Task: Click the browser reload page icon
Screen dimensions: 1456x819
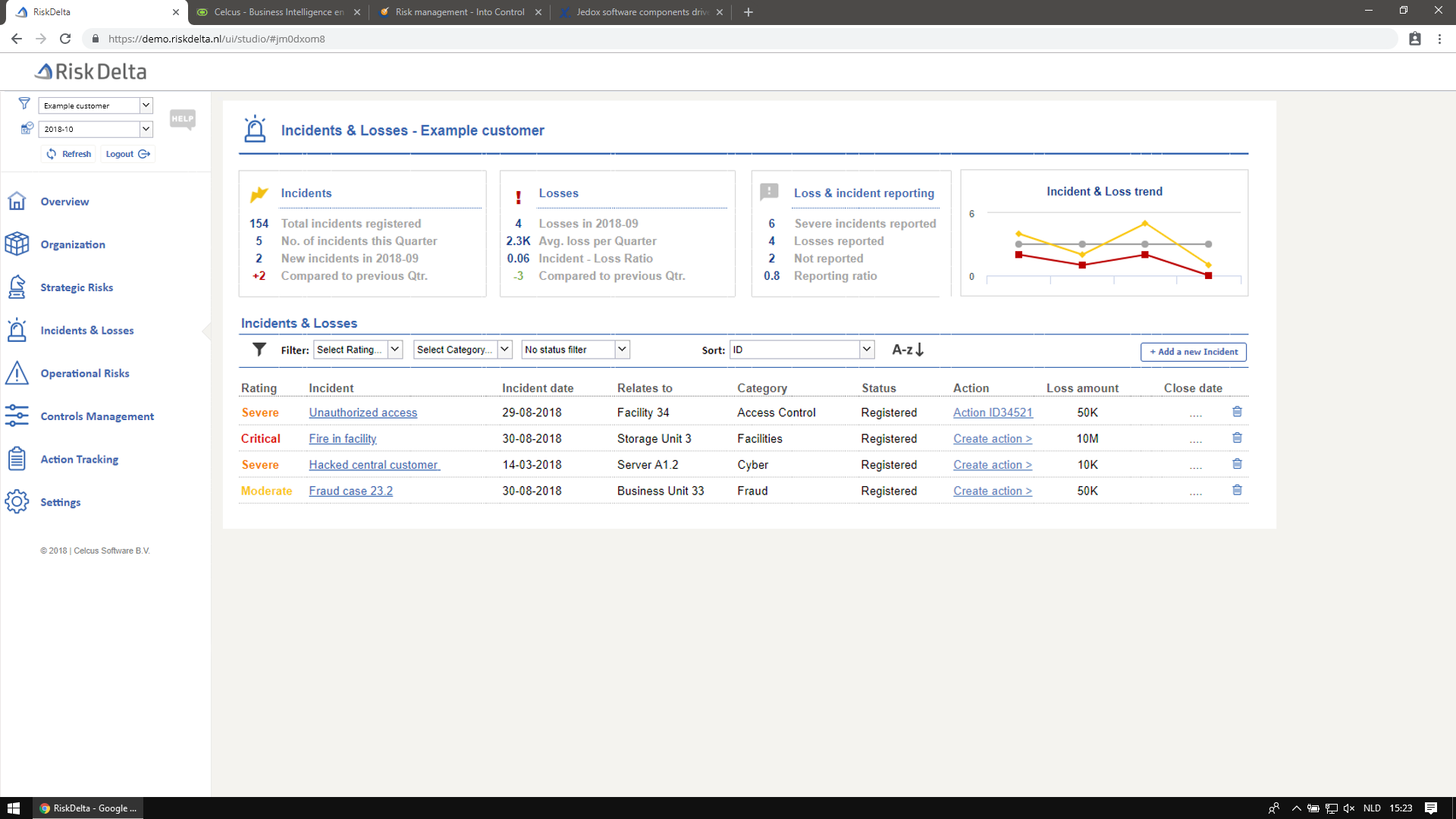Action: 65,39
